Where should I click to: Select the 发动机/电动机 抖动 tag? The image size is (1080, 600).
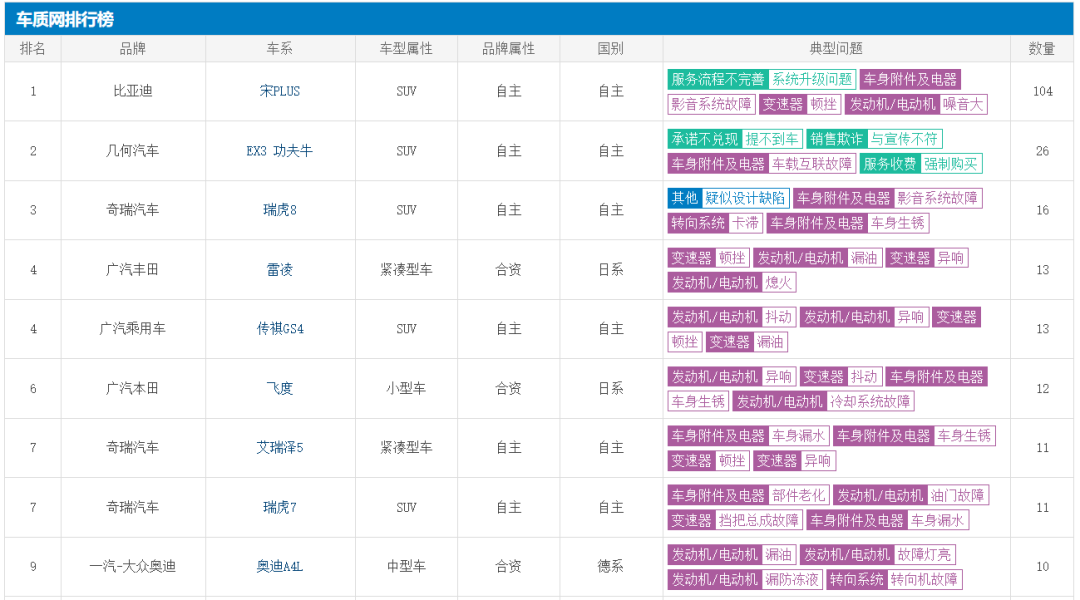coord(732,317)
